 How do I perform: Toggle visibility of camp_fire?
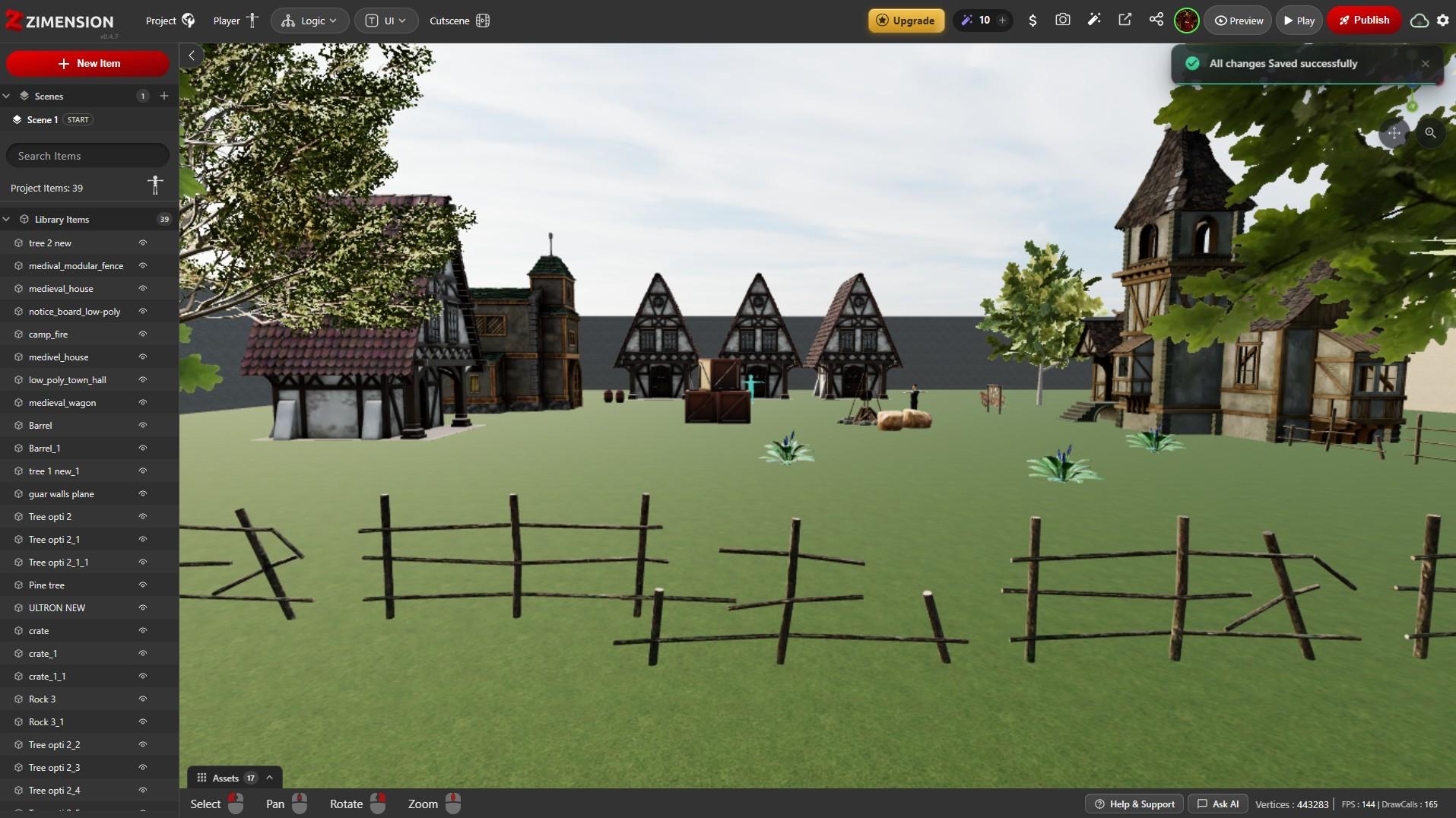pyautogui.click(x=142, y=334)
